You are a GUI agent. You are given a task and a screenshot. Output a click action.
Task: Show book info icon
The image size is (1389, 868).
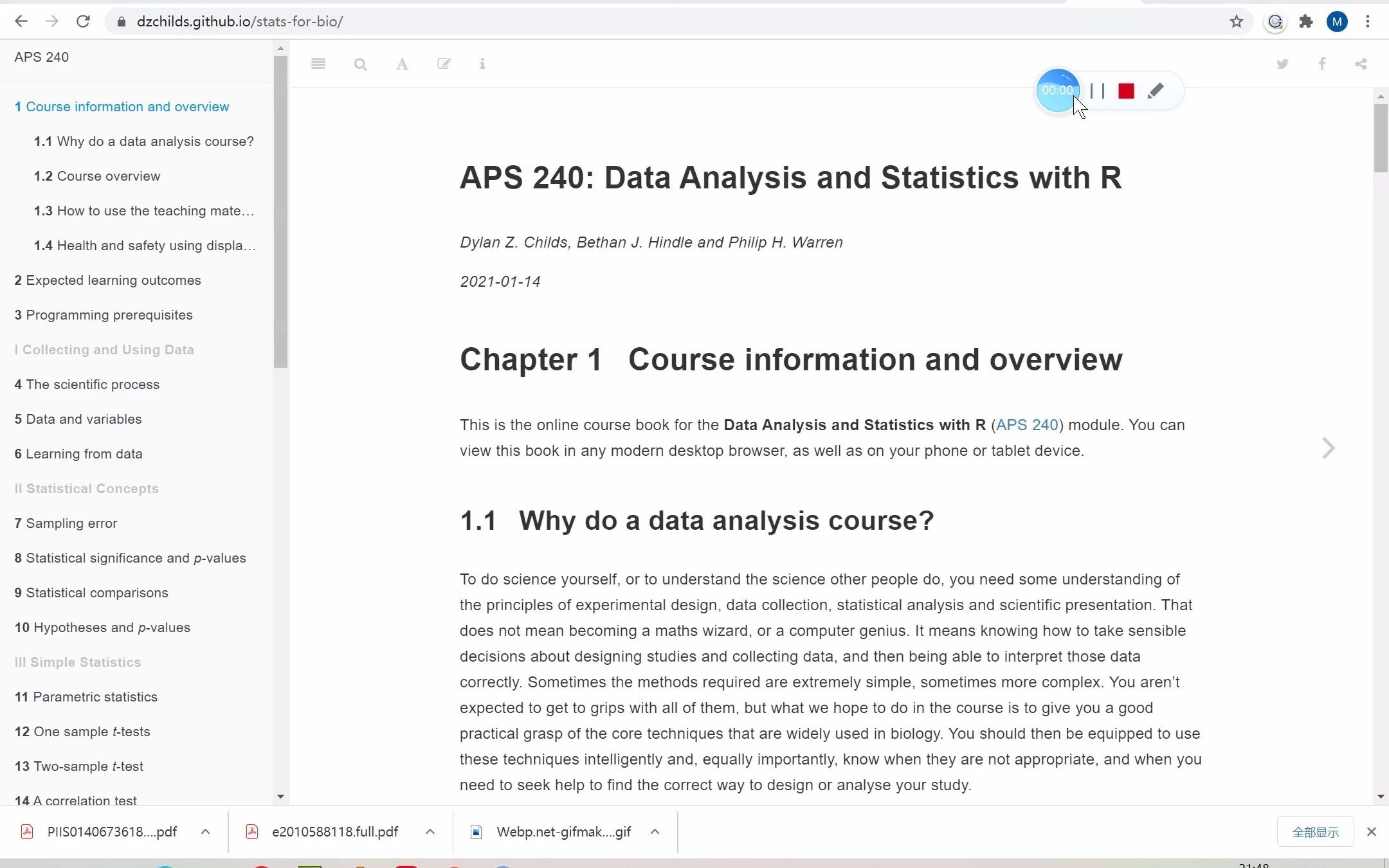482,64
